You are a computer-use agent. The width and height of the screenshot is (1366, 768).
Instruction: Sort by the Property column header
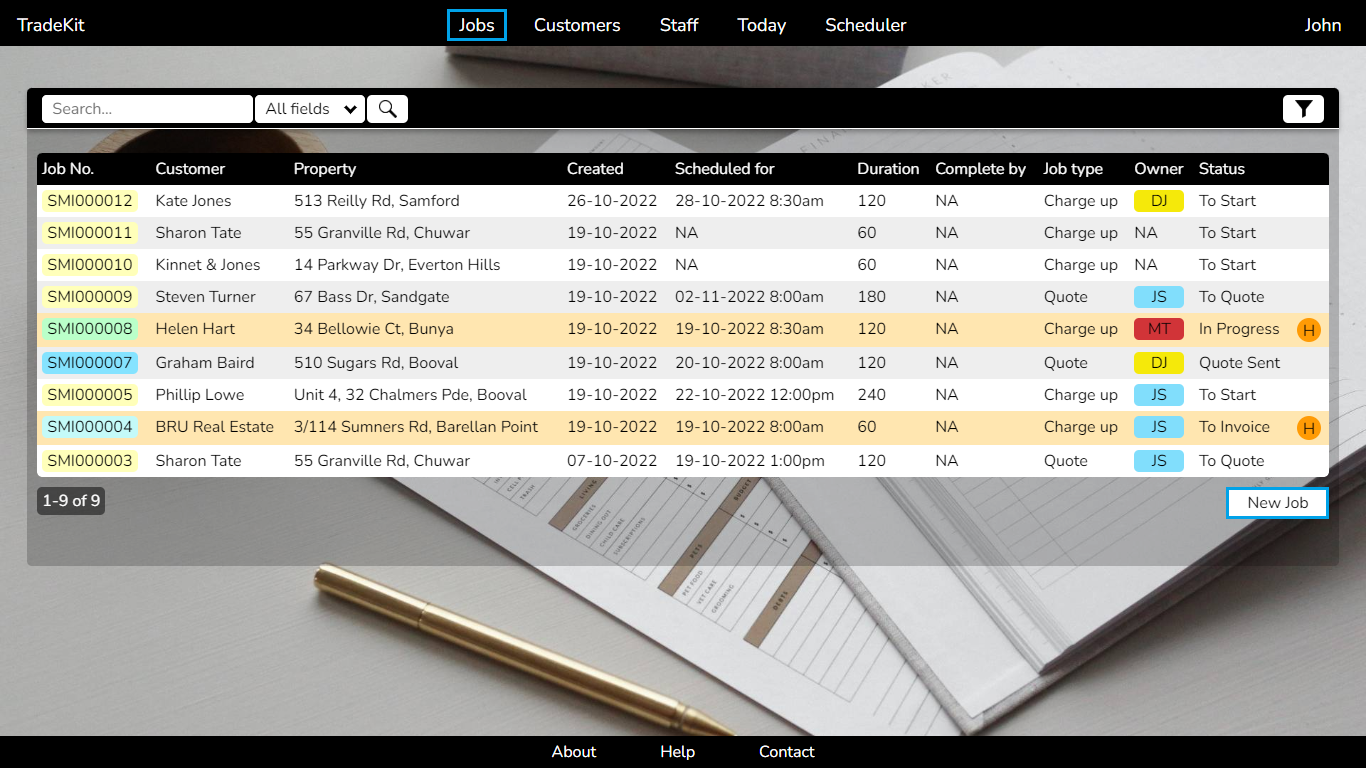tap(325, 169)
